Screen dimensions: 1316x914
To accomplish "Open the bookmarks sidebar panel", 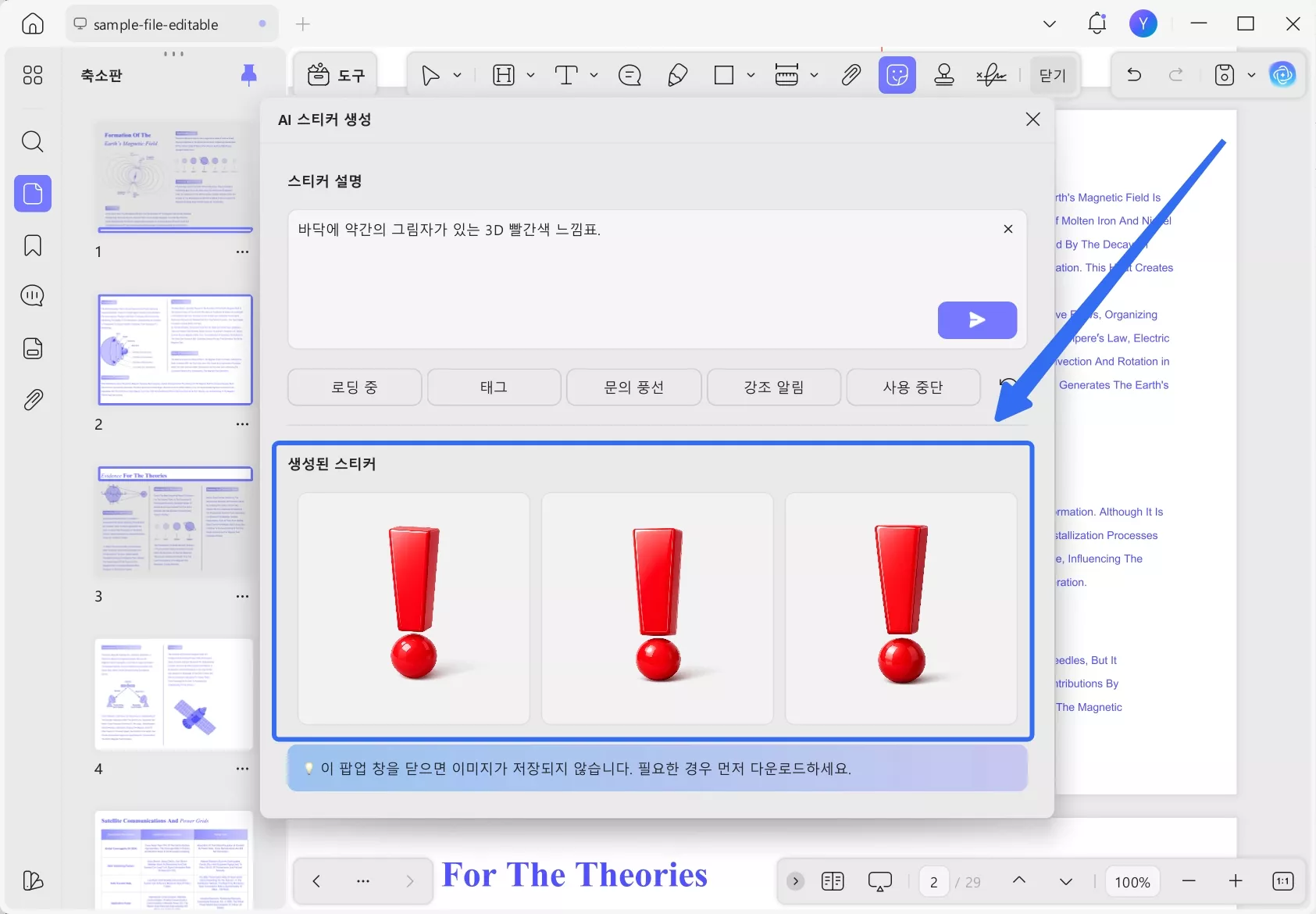I will 33,245.
